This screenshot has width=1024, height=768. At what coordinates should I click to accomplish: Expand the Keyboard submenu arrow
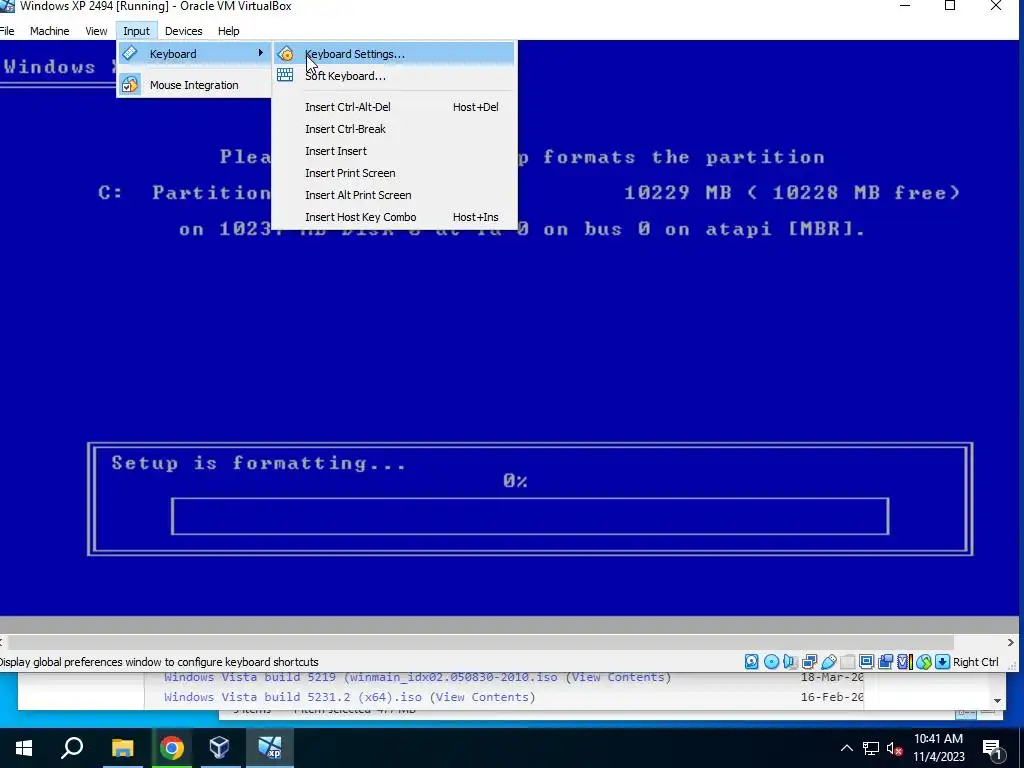(x=261, y=53)
